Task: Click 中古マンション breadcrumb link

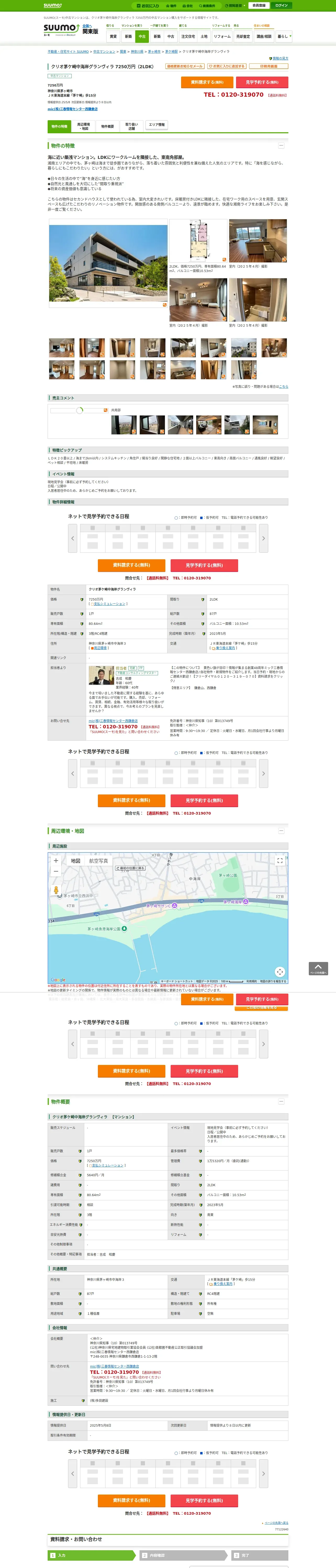Action: [x=104, y=52]
